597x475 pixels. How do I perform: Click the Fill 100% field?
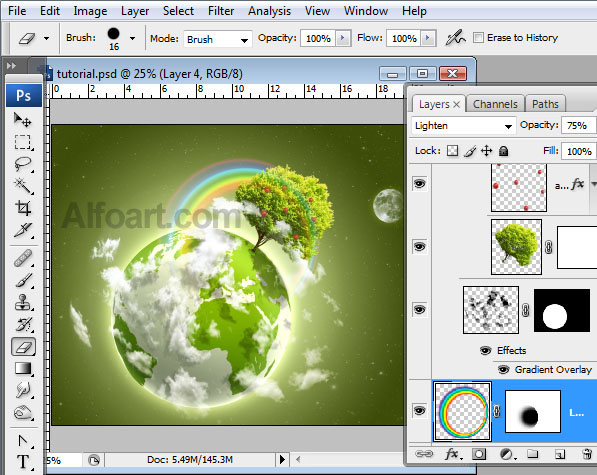[x=579, y=151]
